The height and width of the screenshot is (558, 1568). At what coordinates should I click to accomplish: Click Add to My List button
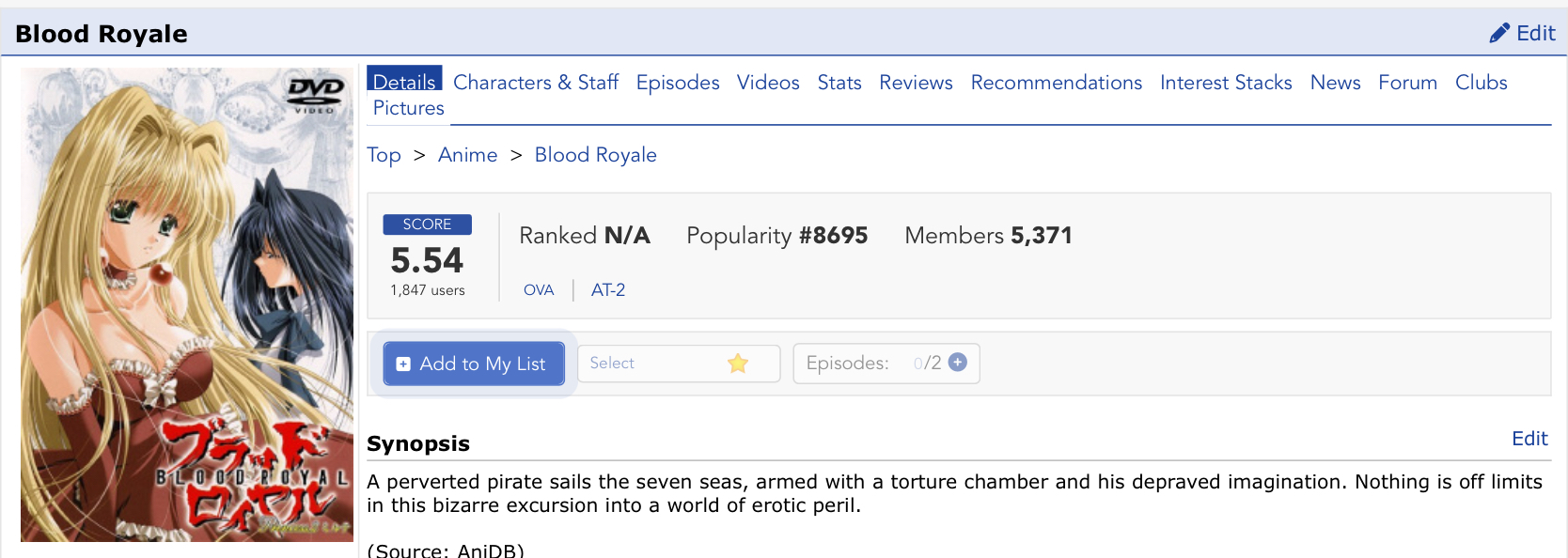[474, 364]
